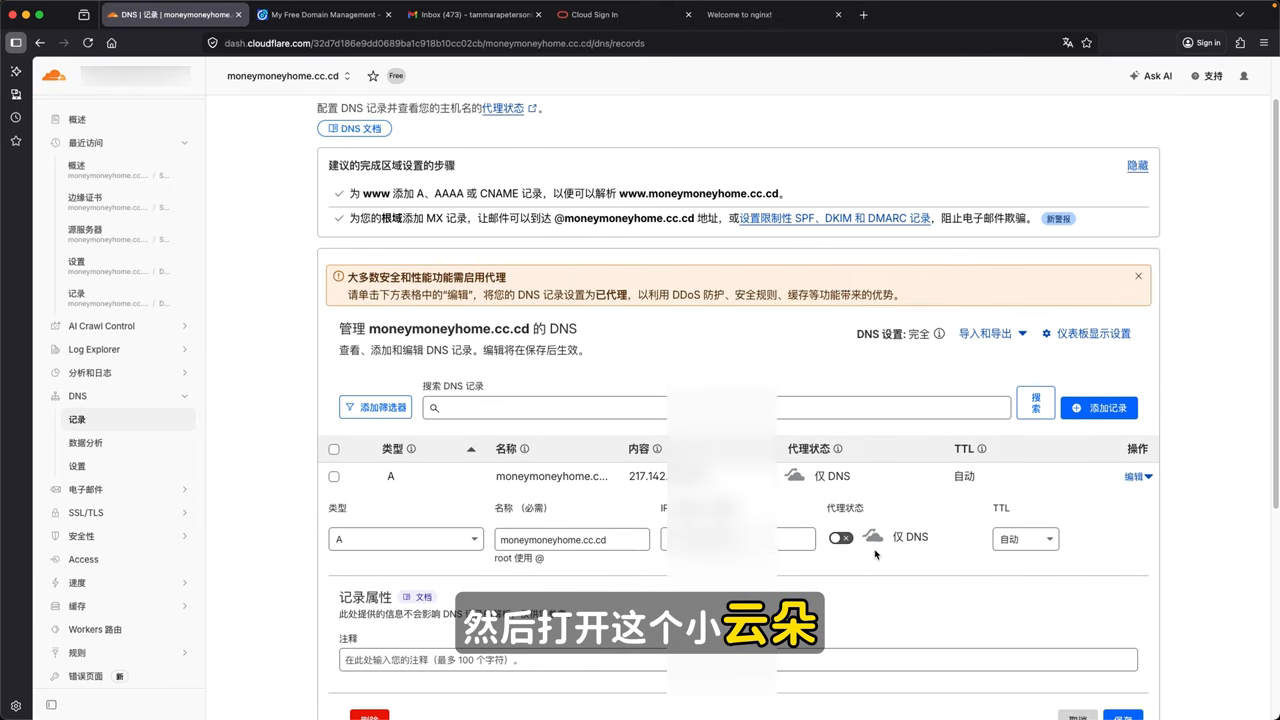Edit the 名称 field containing moneymoneyhome.cc.cd
The image size is (1280, 720).
tap(572, 539)
